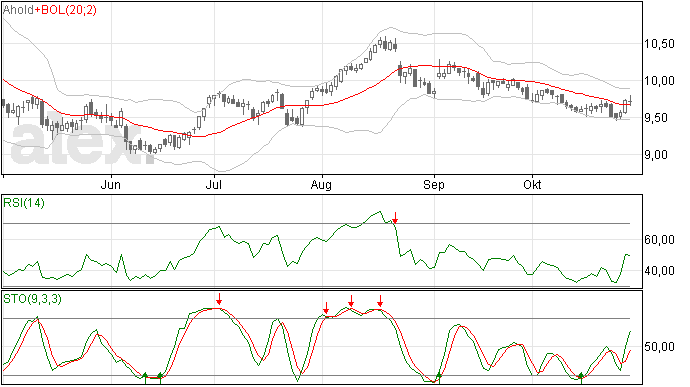Viewport: 690px width, 387px height.
Task: Click the Okt month label
Action: click(x=532, y=185)
